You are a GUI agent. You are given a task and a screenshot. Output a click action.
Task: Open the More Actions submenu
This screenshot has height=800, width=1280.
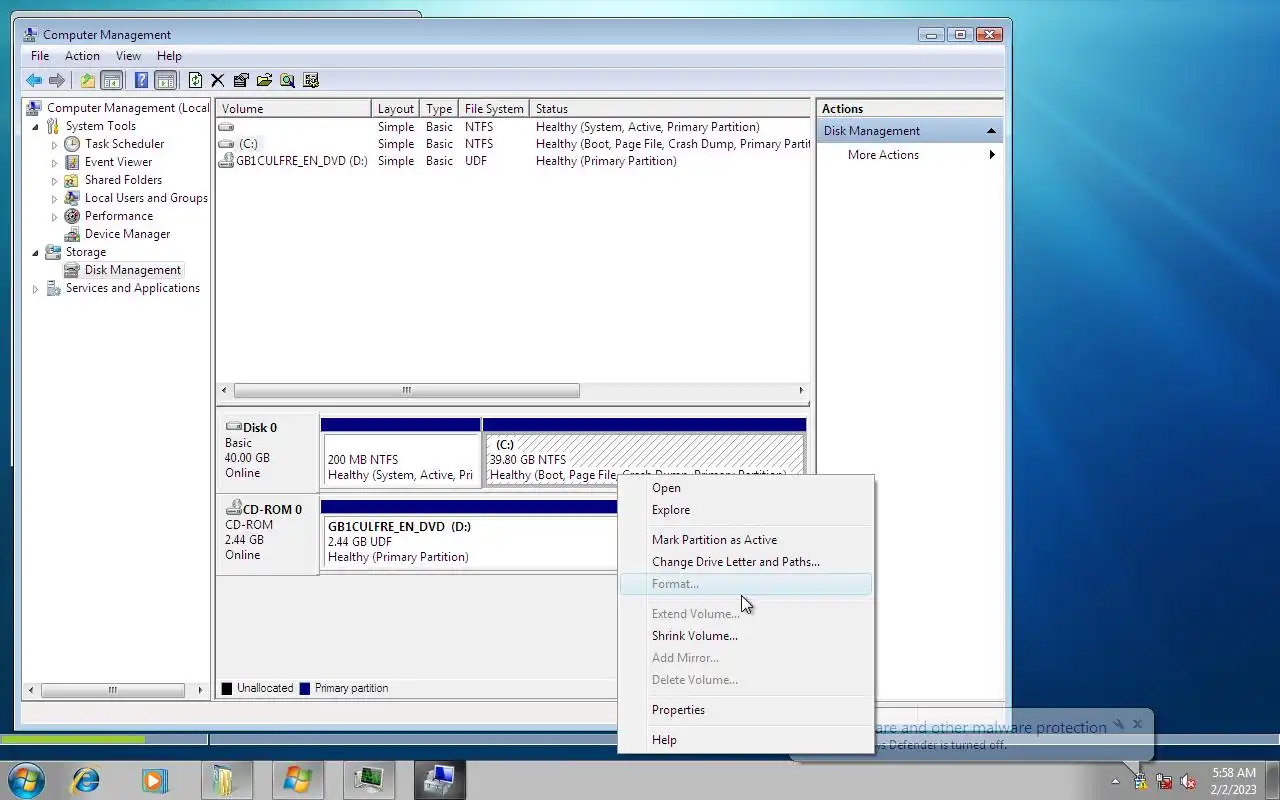click(909, 155)
